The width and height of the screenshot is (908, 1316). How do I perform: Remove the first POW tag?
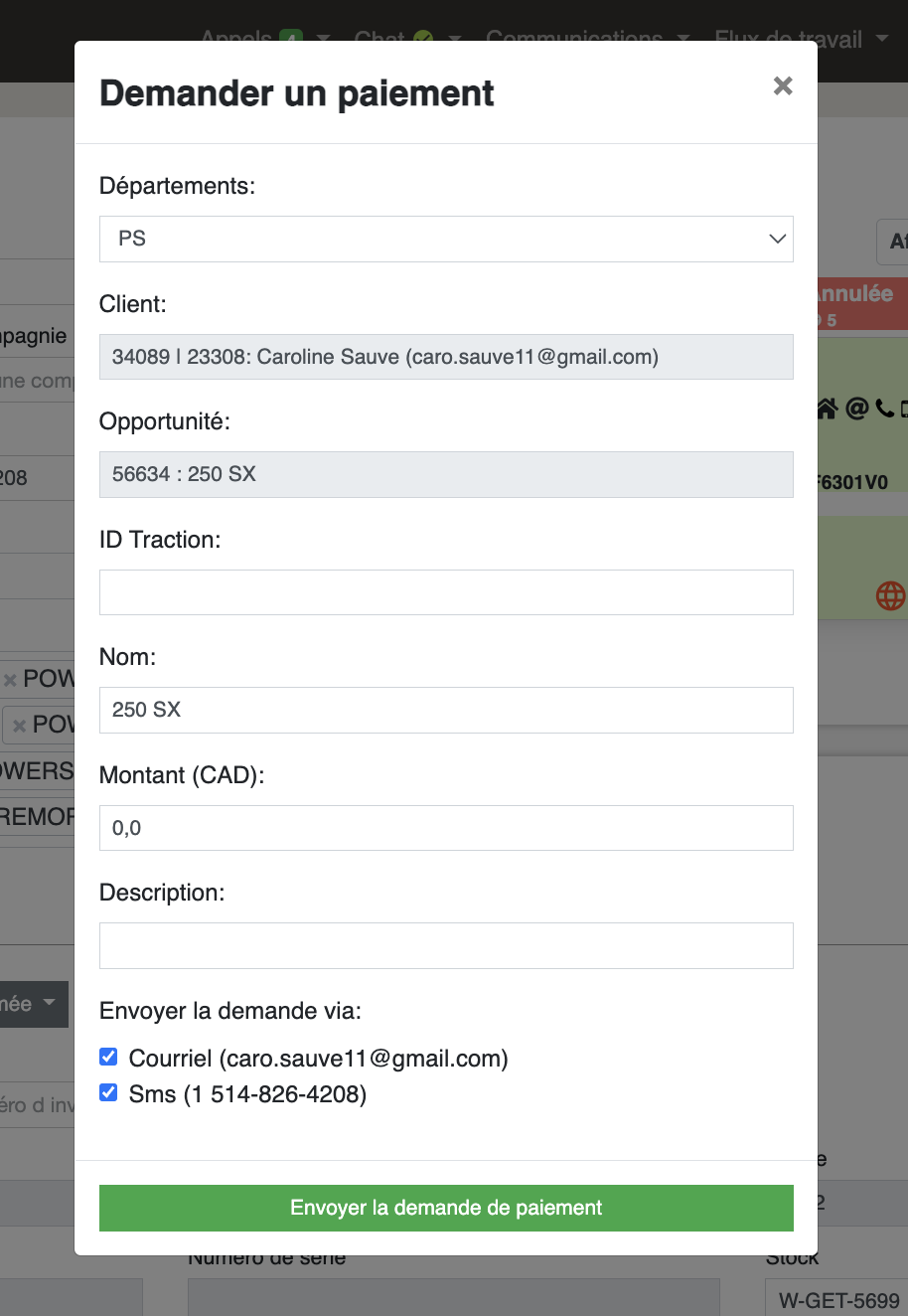pyautogui.click(x=10, y=680)
